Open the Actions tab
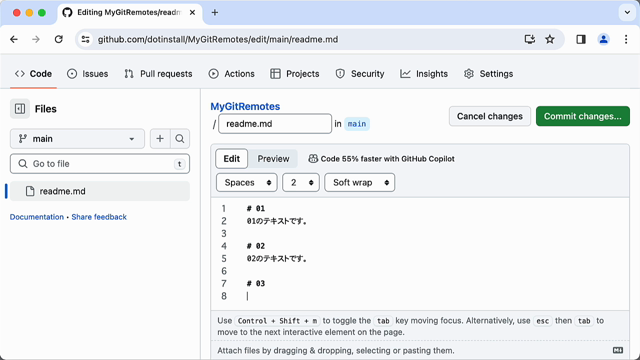 click(x=231, y=74)
